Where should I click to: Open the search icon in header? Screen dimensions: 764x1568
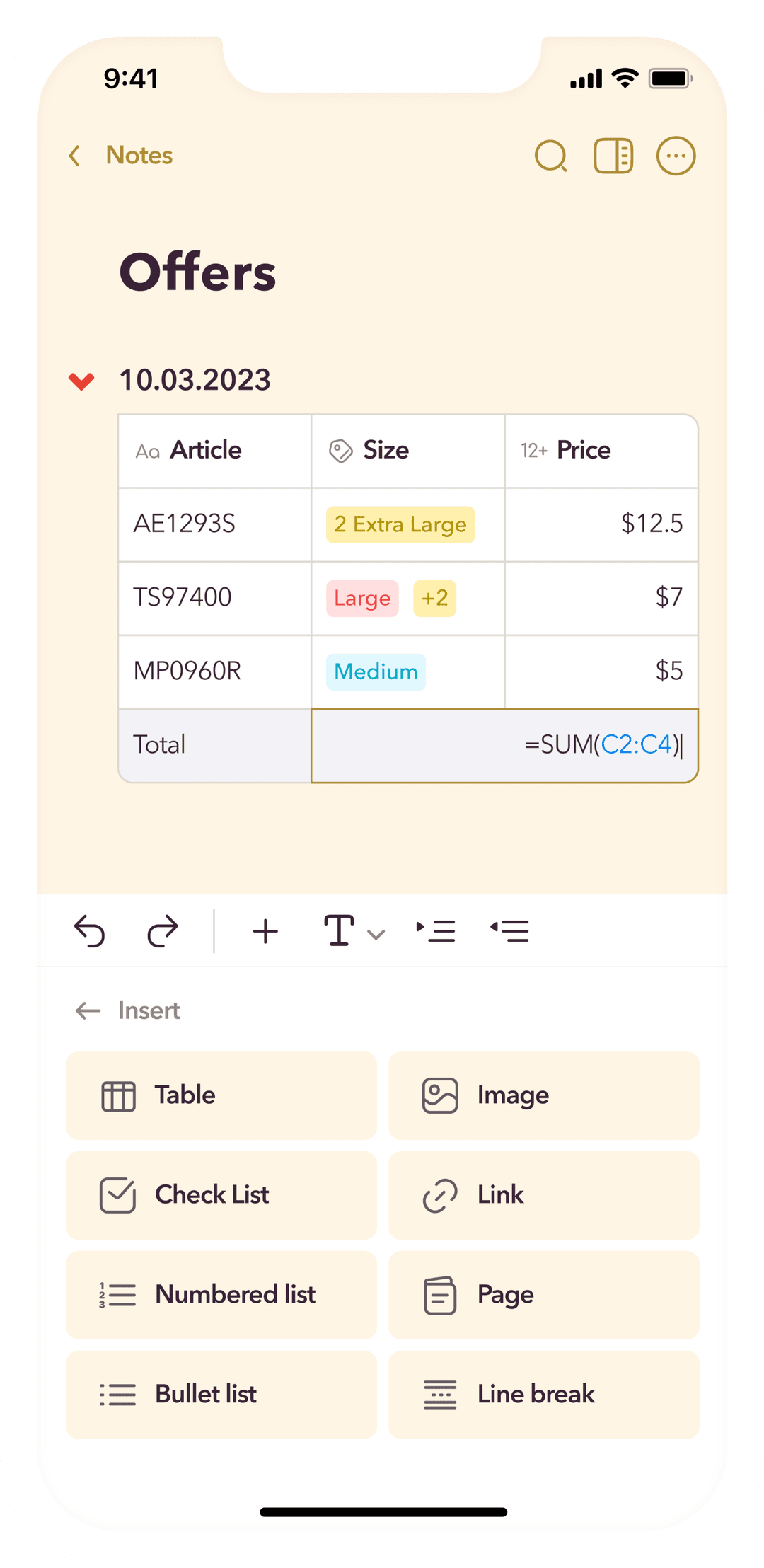(551, 156)
